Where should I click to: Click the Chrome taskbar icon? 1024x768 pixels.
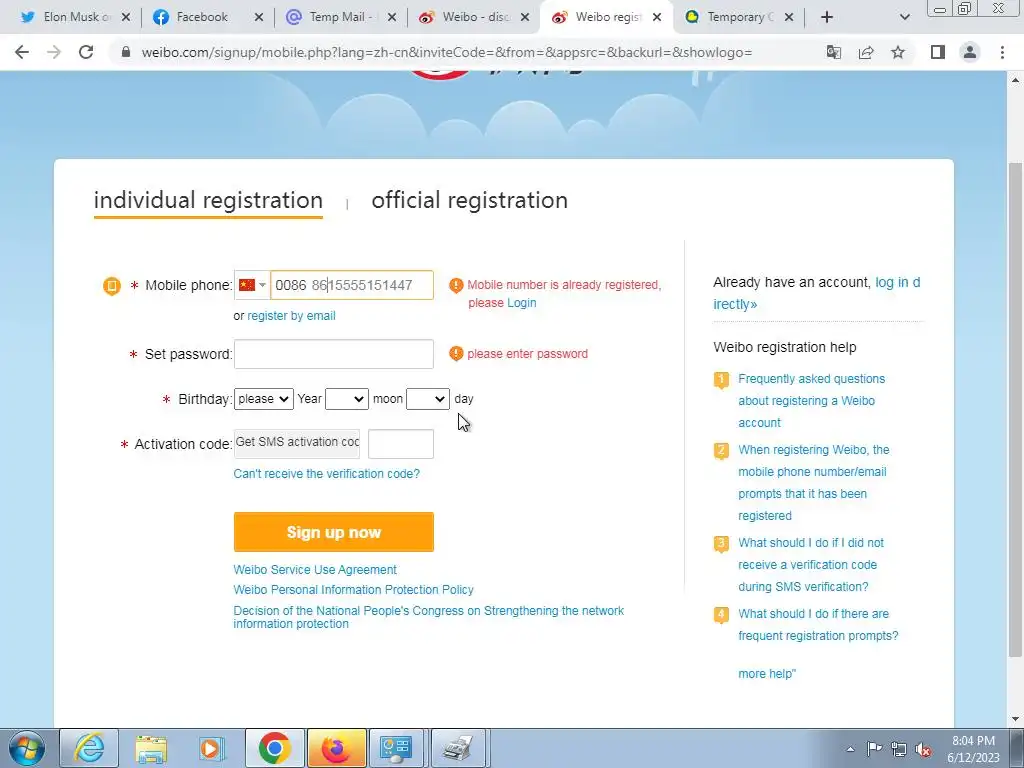point(274,748)
